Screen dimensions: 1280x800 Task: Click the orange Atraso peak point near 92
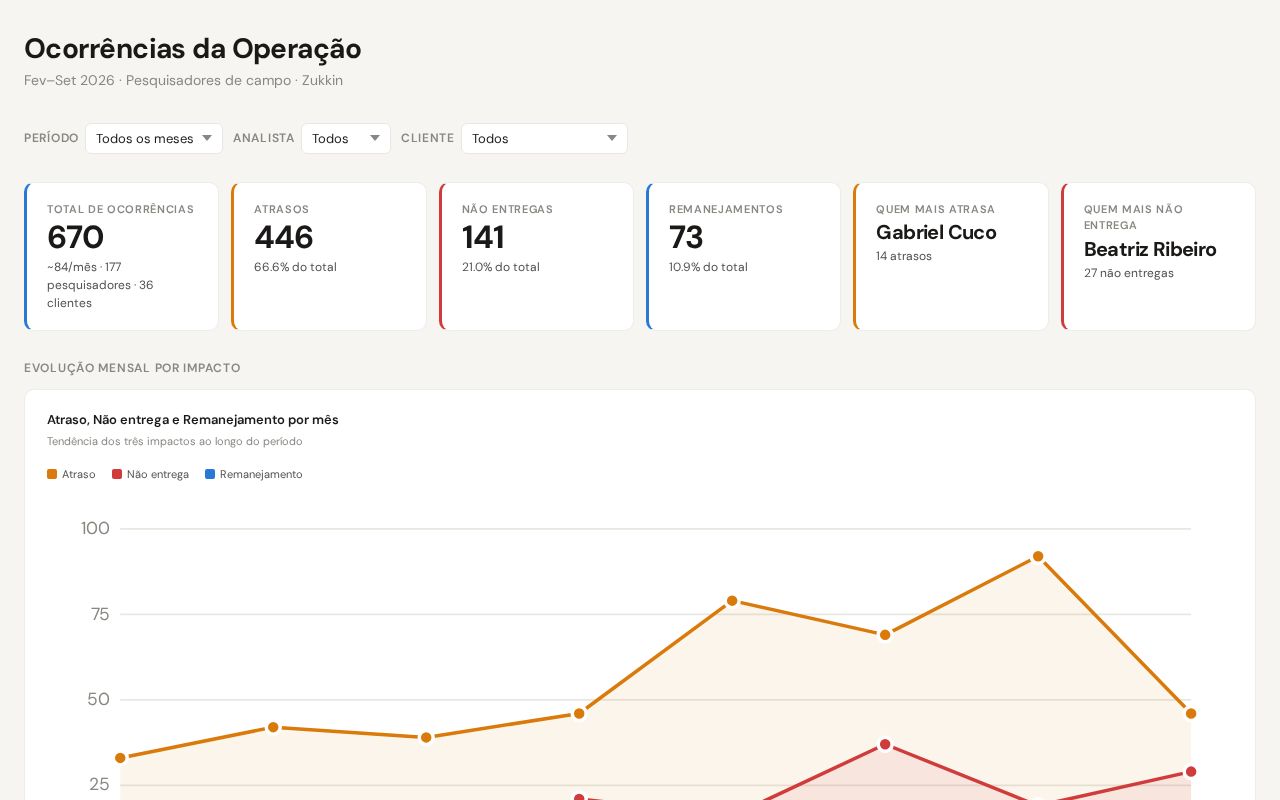[x=1038, y=556]
